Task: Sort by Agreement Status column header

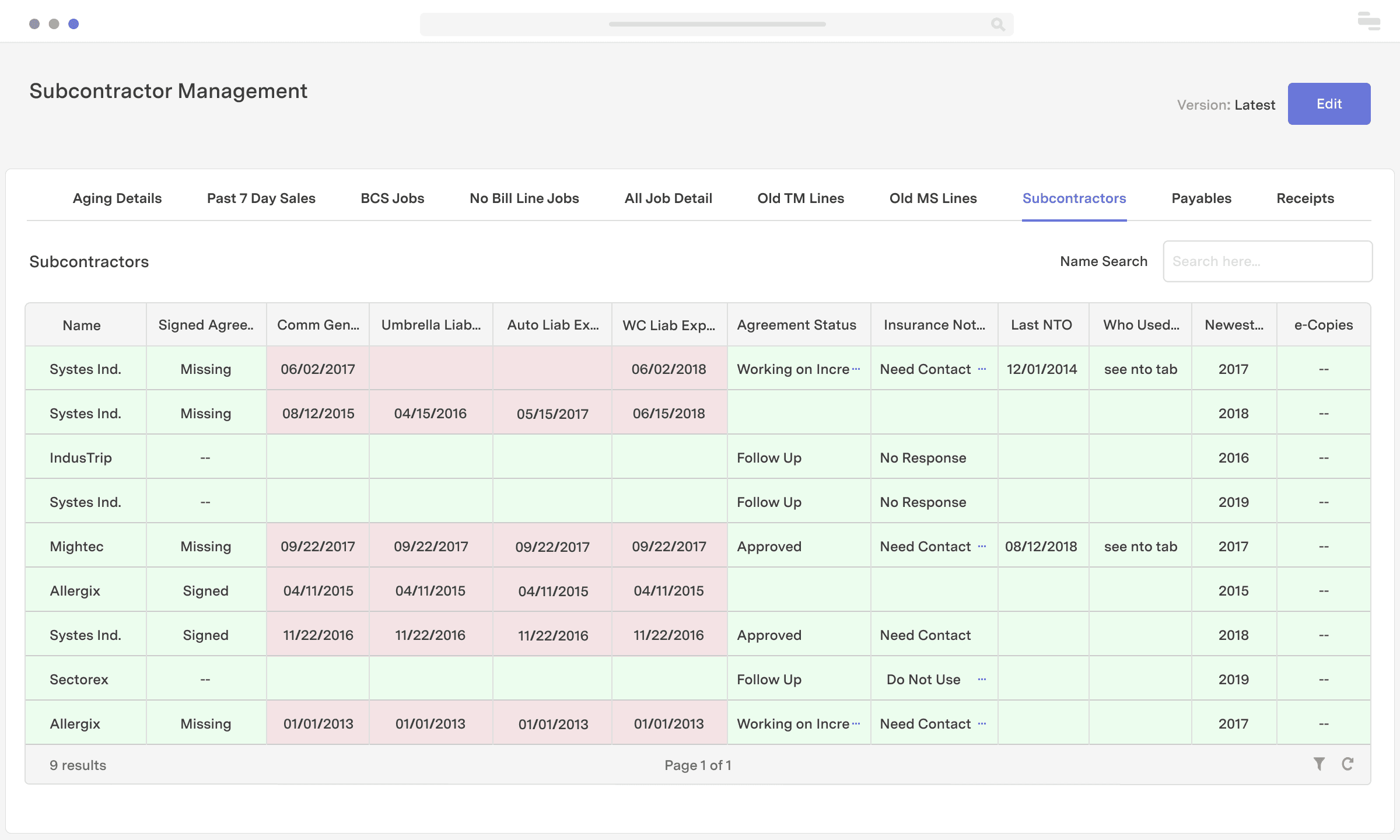Action: coord(796,325)
